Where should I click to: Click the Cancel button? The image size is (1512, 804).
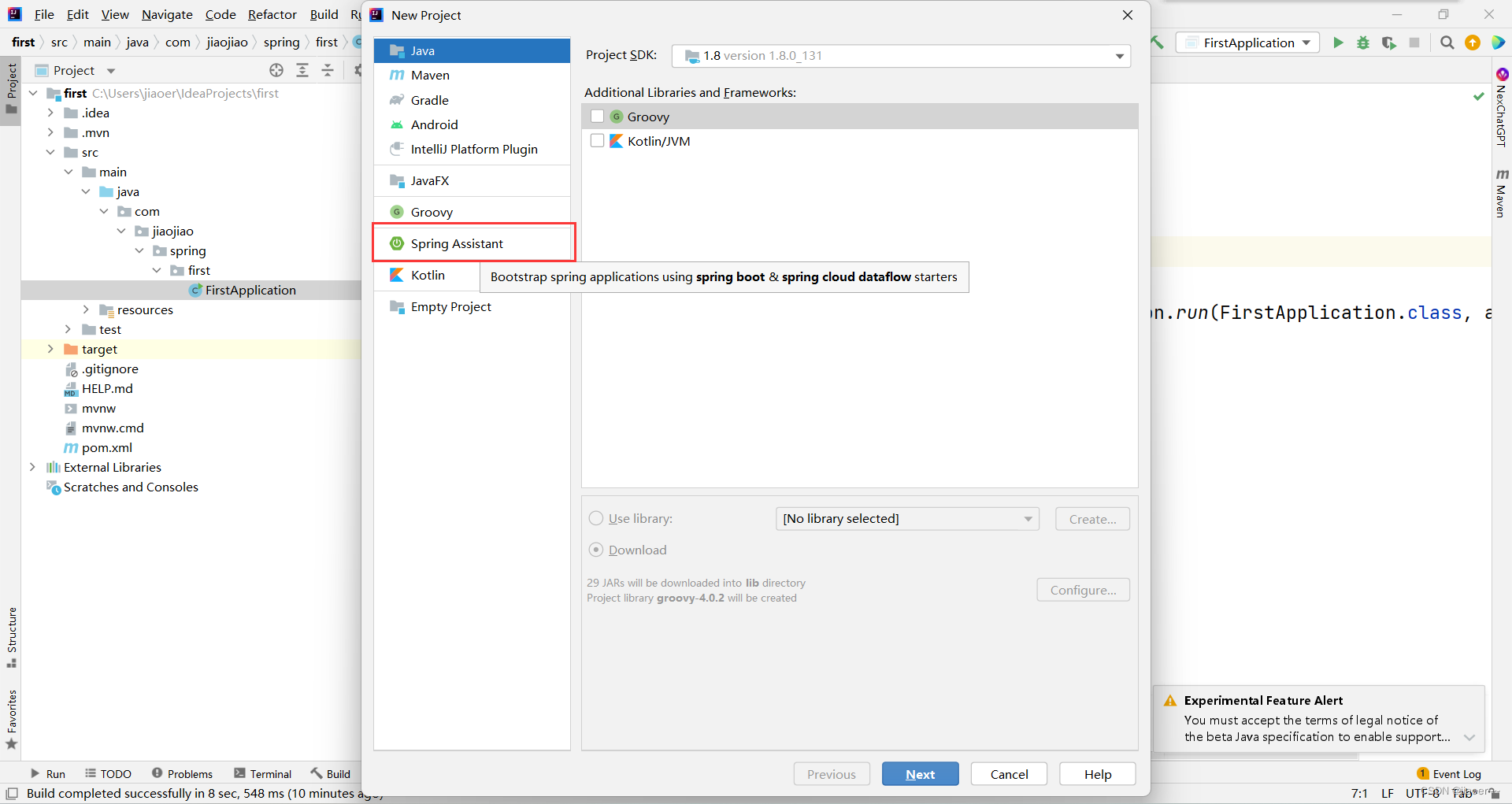tap(1009, 774)
